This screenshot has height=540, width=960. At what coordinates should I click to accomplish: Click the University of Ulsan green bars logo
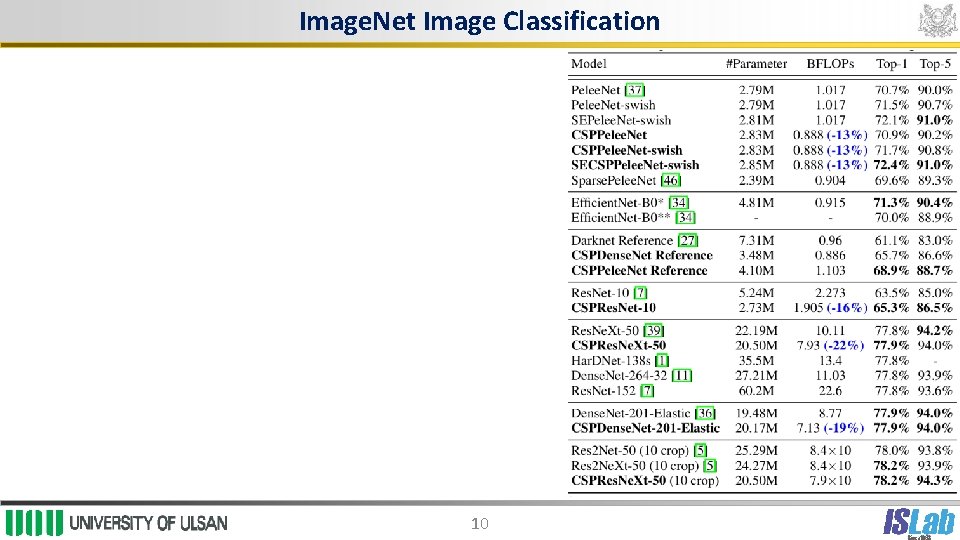[x=34, y=523]
